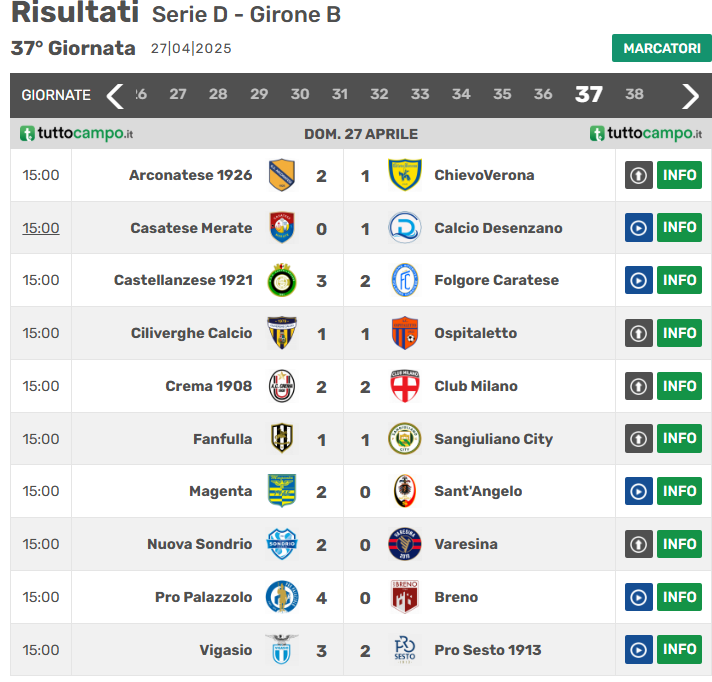Select matchday 38 tab

pyautogui.click(x=634, y=94)
